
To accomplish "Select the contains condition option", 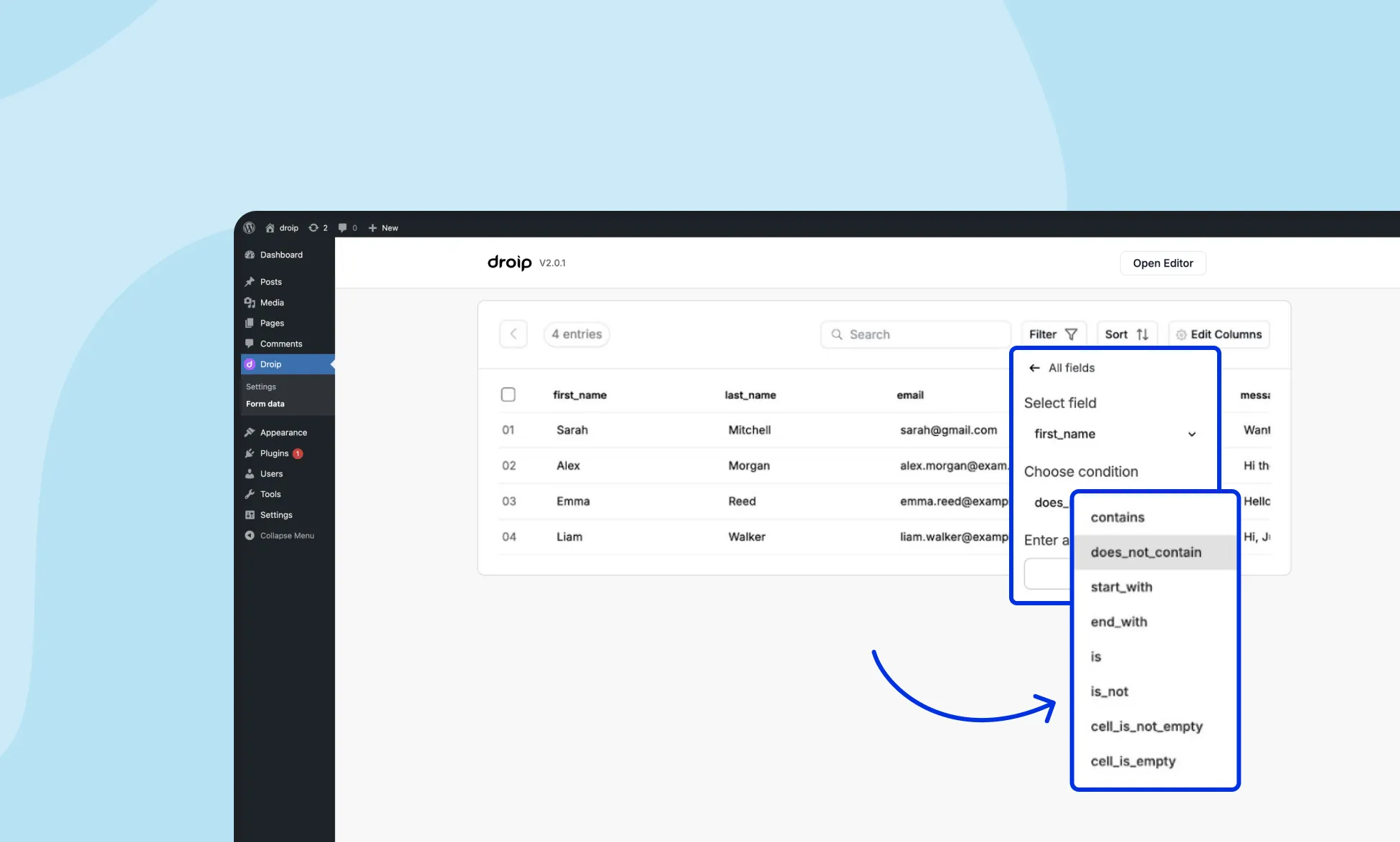I will coord(1155,518).
